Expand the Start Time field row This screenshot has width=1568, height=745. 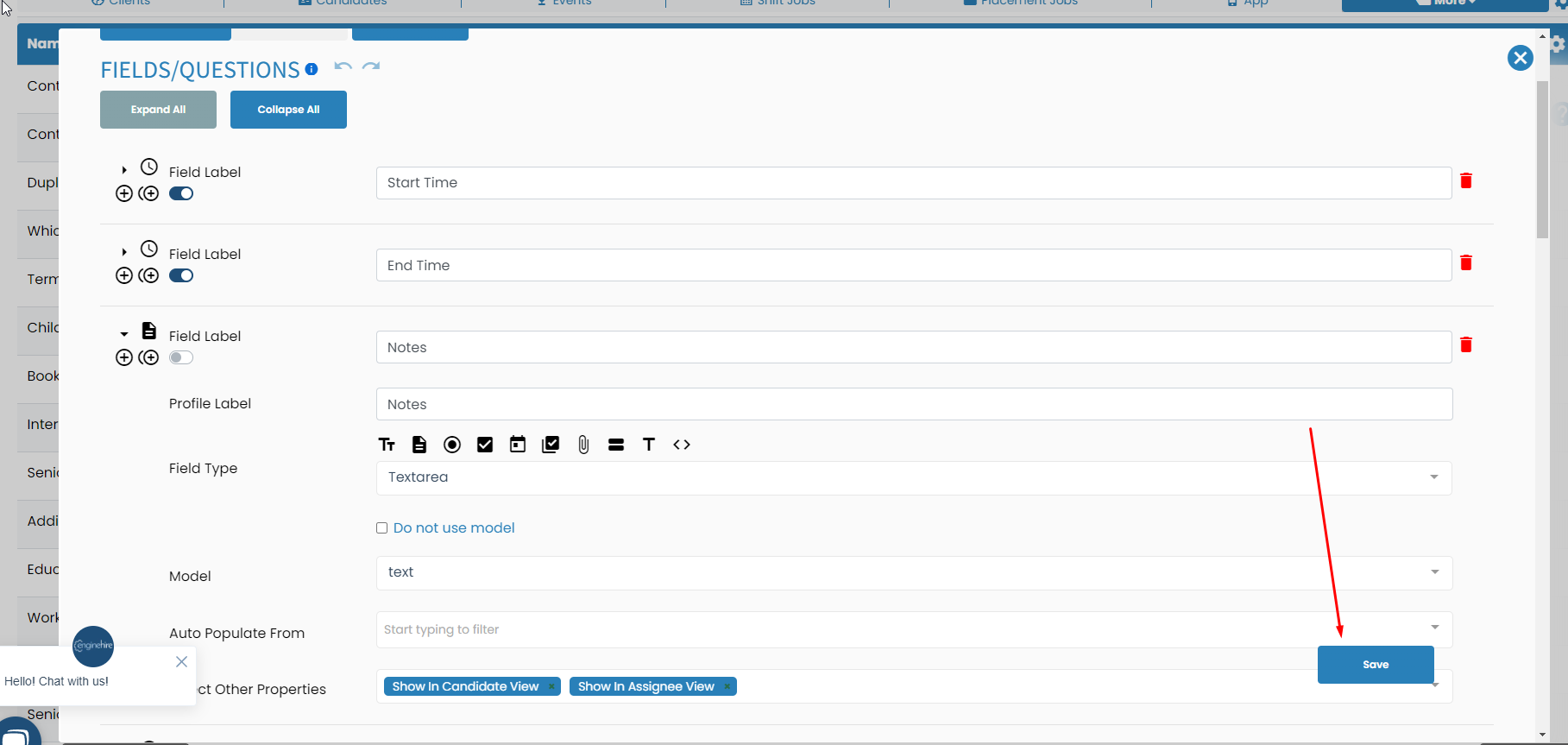(124, 170)
